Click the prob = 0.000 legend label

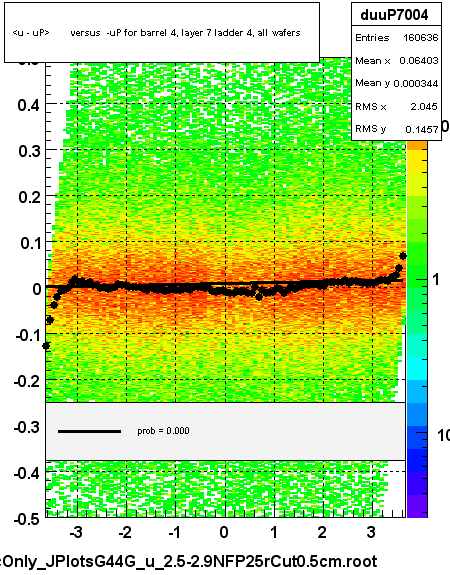163,431
